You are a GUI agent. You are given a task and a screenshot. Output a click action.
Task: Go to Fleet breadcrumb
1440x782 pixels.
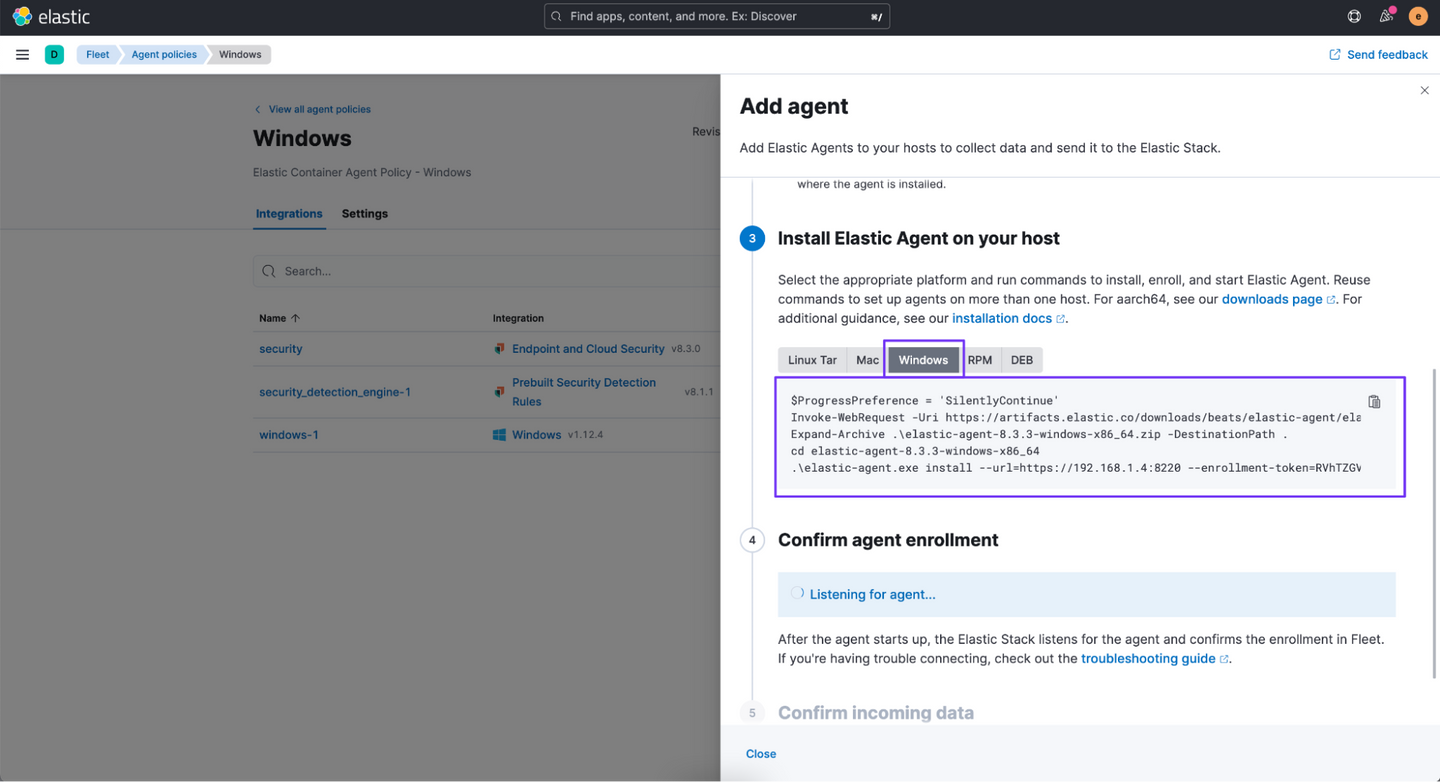click(x=98, y=55)
